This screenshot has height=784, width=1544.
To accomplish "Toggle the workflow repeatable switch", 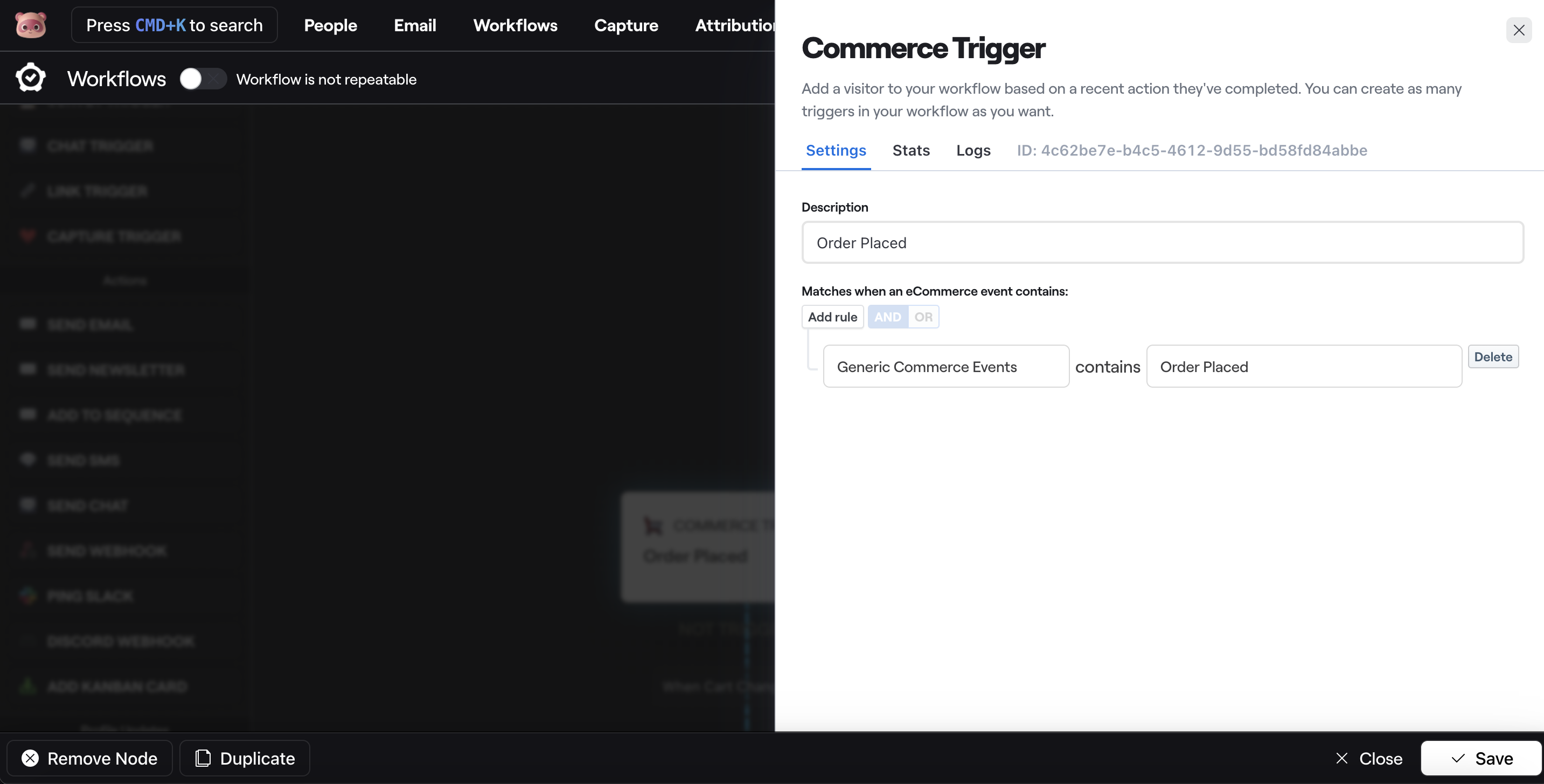I will point(203,79).
